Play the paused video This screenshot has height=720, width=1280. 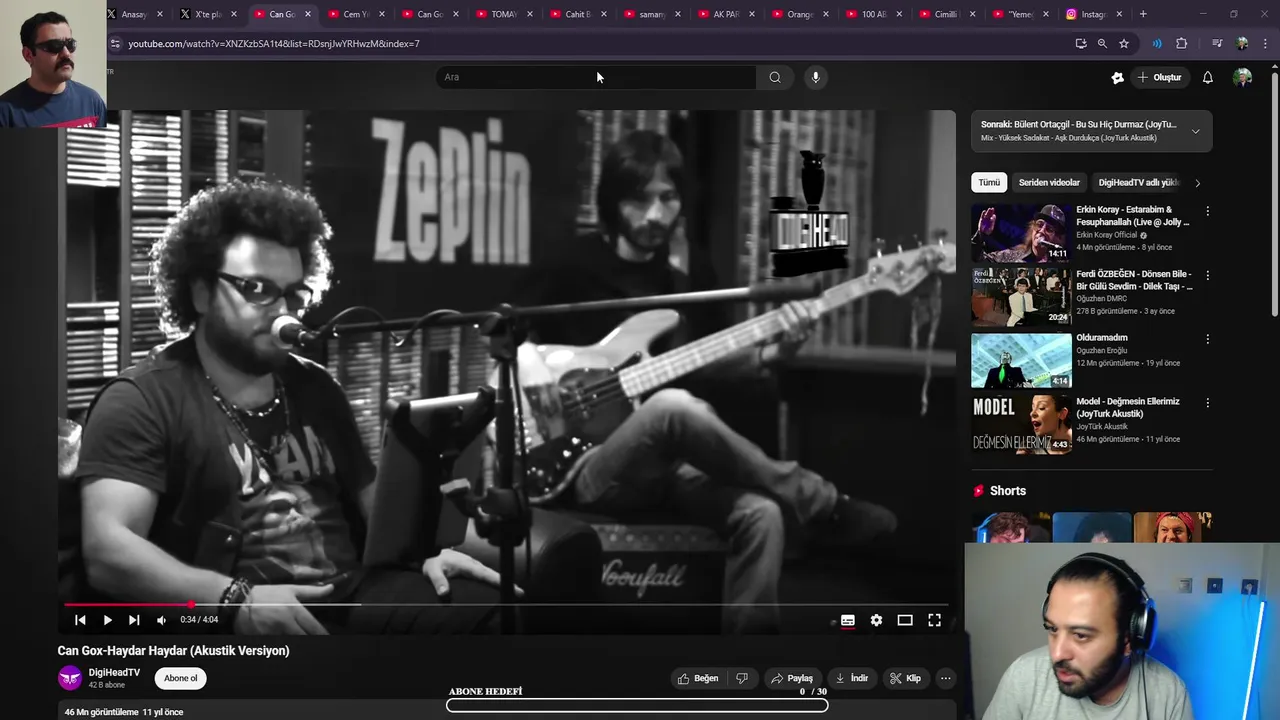tap(107, 620)
